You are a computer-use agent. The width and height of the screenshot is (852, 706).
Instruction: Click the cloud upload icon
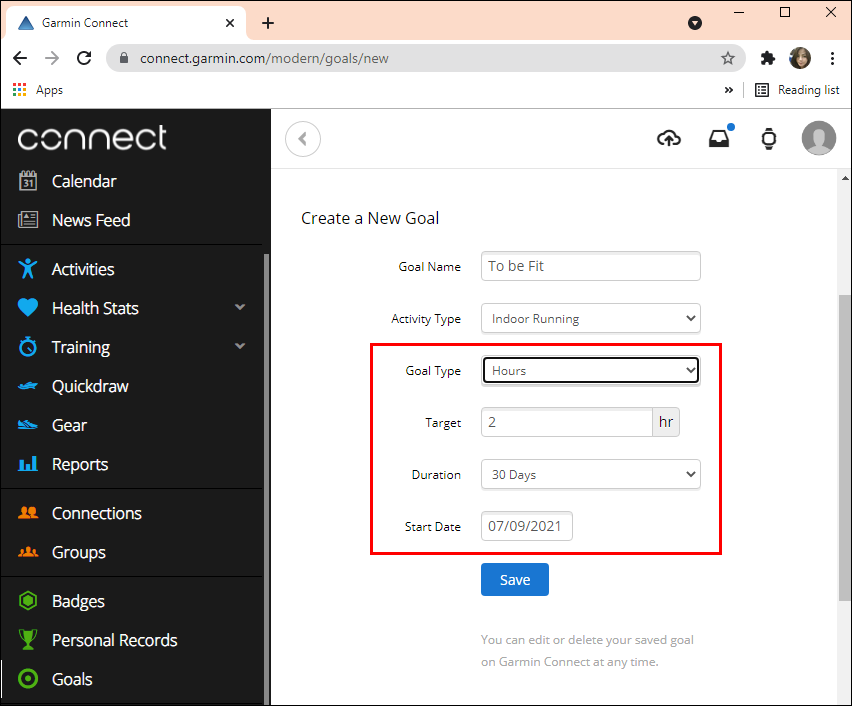(669, 139)
